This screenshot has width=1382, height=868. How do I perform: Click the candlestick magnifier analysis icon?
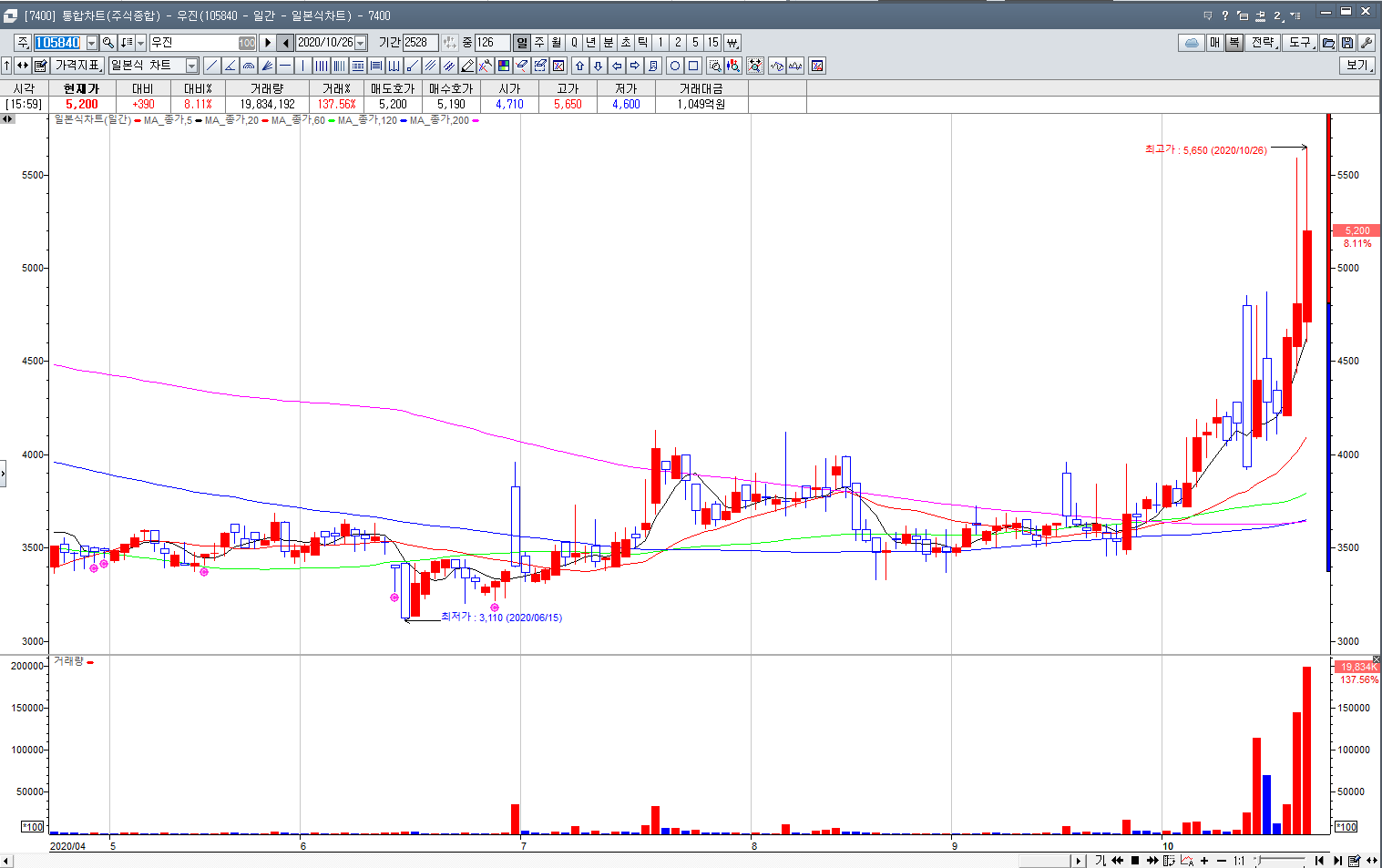tap(733, 66)
